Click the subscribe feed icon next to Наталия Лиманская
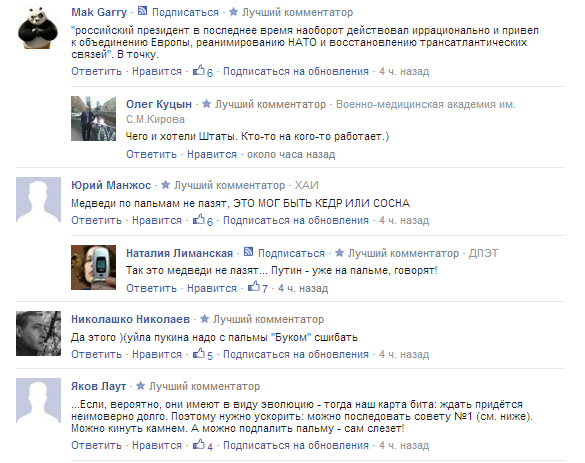Screen dimensions: 585x463 [248, 252]
